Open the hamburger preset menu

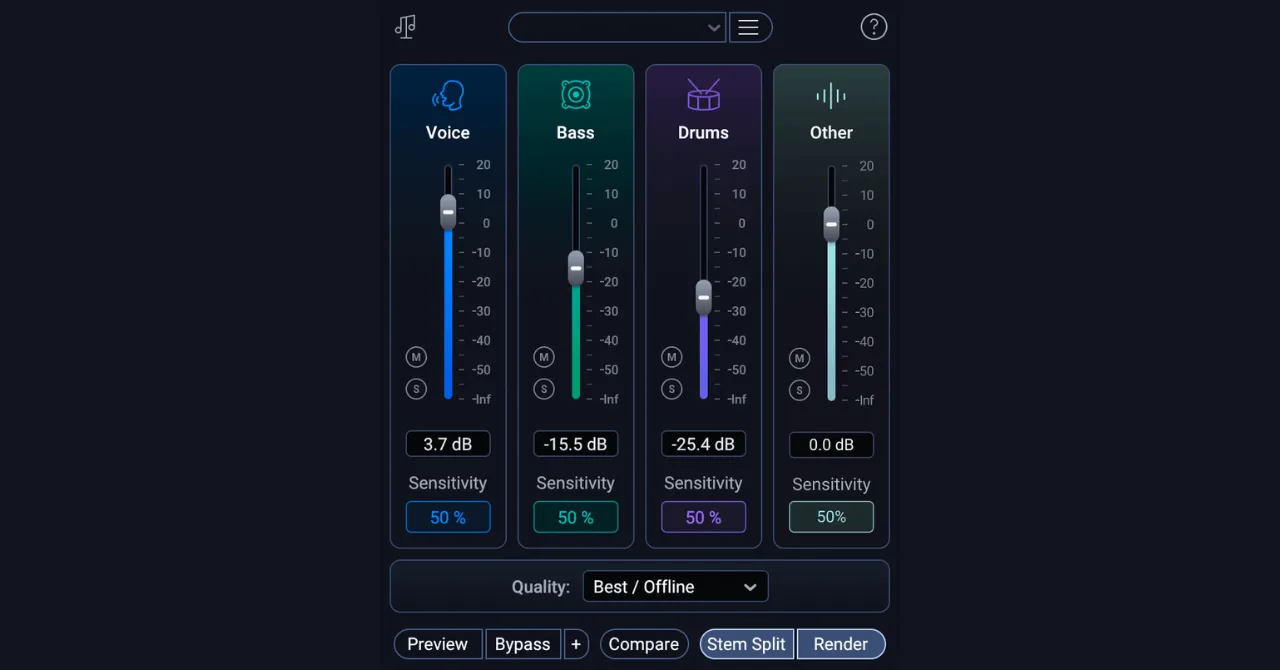point(749,27)
